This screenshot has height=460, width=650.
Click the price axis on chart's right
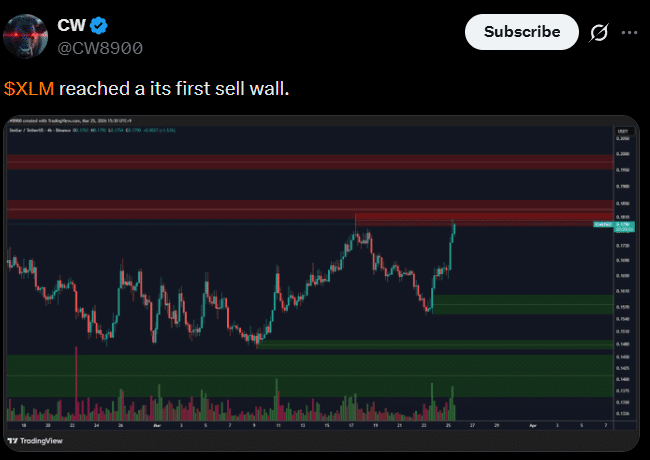point(623,280)
